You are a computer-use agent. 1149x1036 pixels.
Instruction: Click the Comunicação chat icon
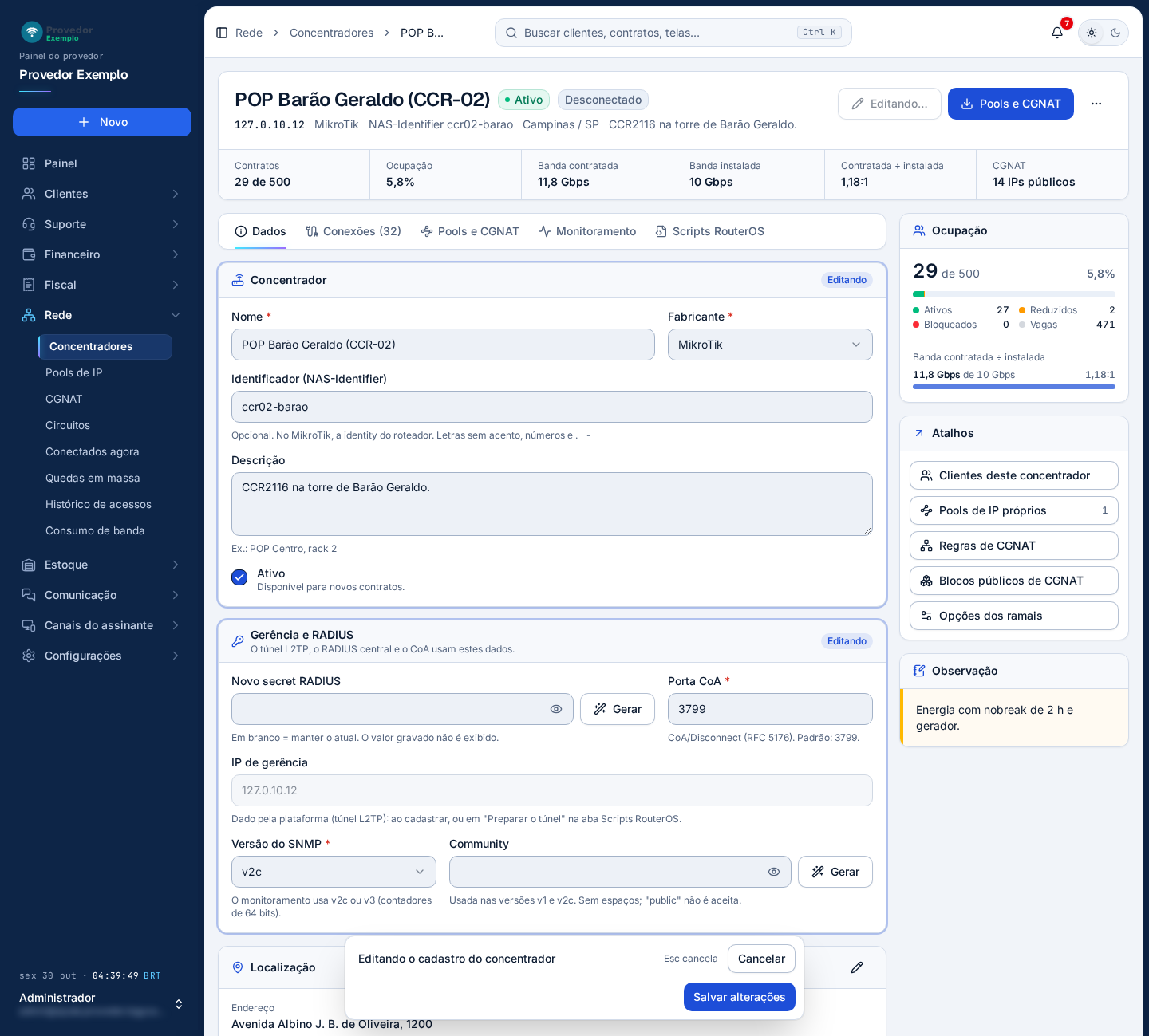tap(29, 595)
